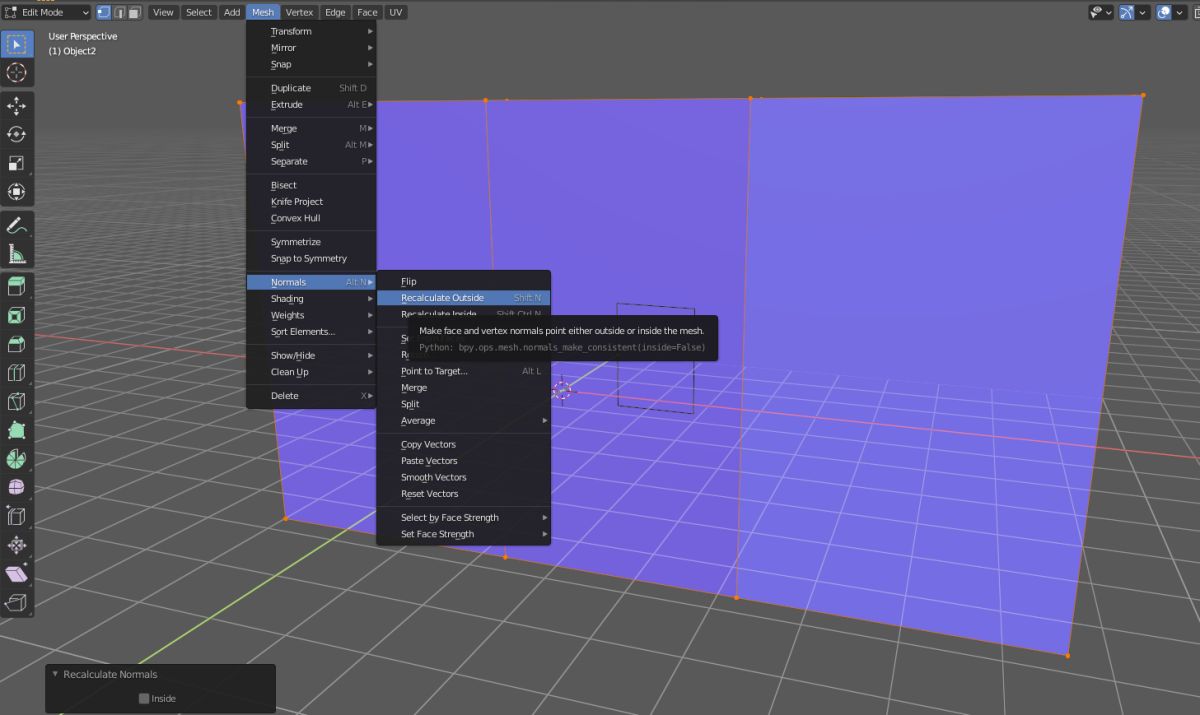Viewport: 1200px width, 715px height.
Task: Choose the Measure ruler tool
Action: (17, 254)
